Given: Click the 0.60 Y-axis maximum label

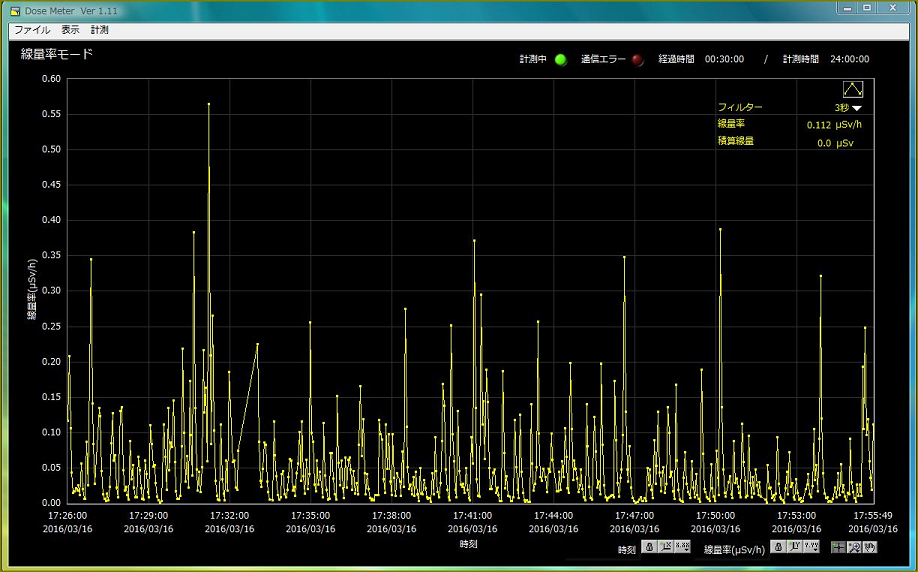Looking at the screenshot, I should [x=50, y=79].
